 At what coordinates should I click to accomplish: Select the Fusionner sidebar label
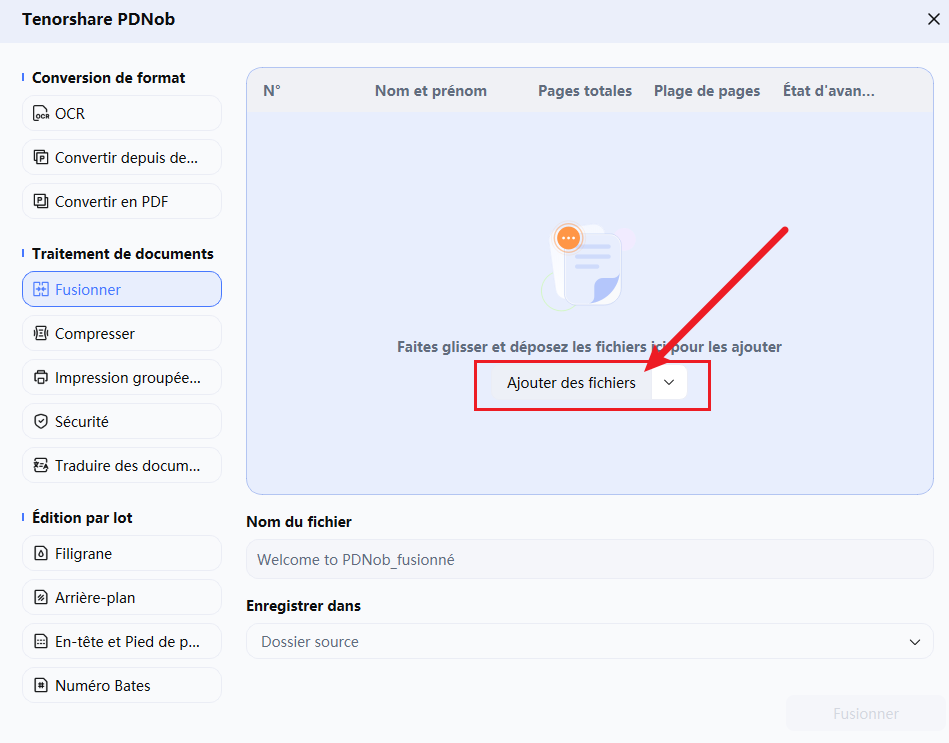(88, 290)
